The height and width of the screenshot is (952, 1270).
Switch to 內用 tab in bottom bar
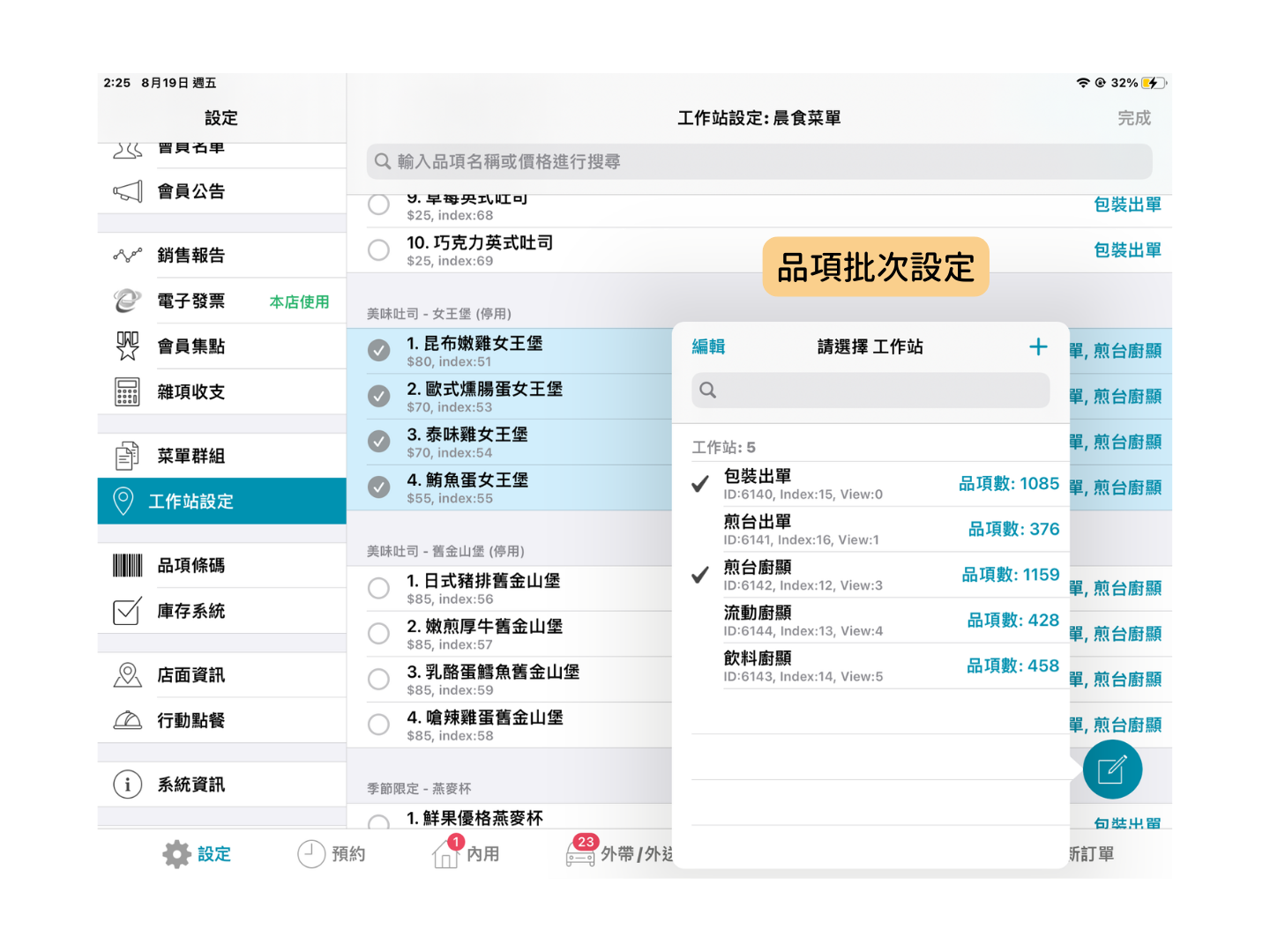pyautogui.click(x=467, y=853)
